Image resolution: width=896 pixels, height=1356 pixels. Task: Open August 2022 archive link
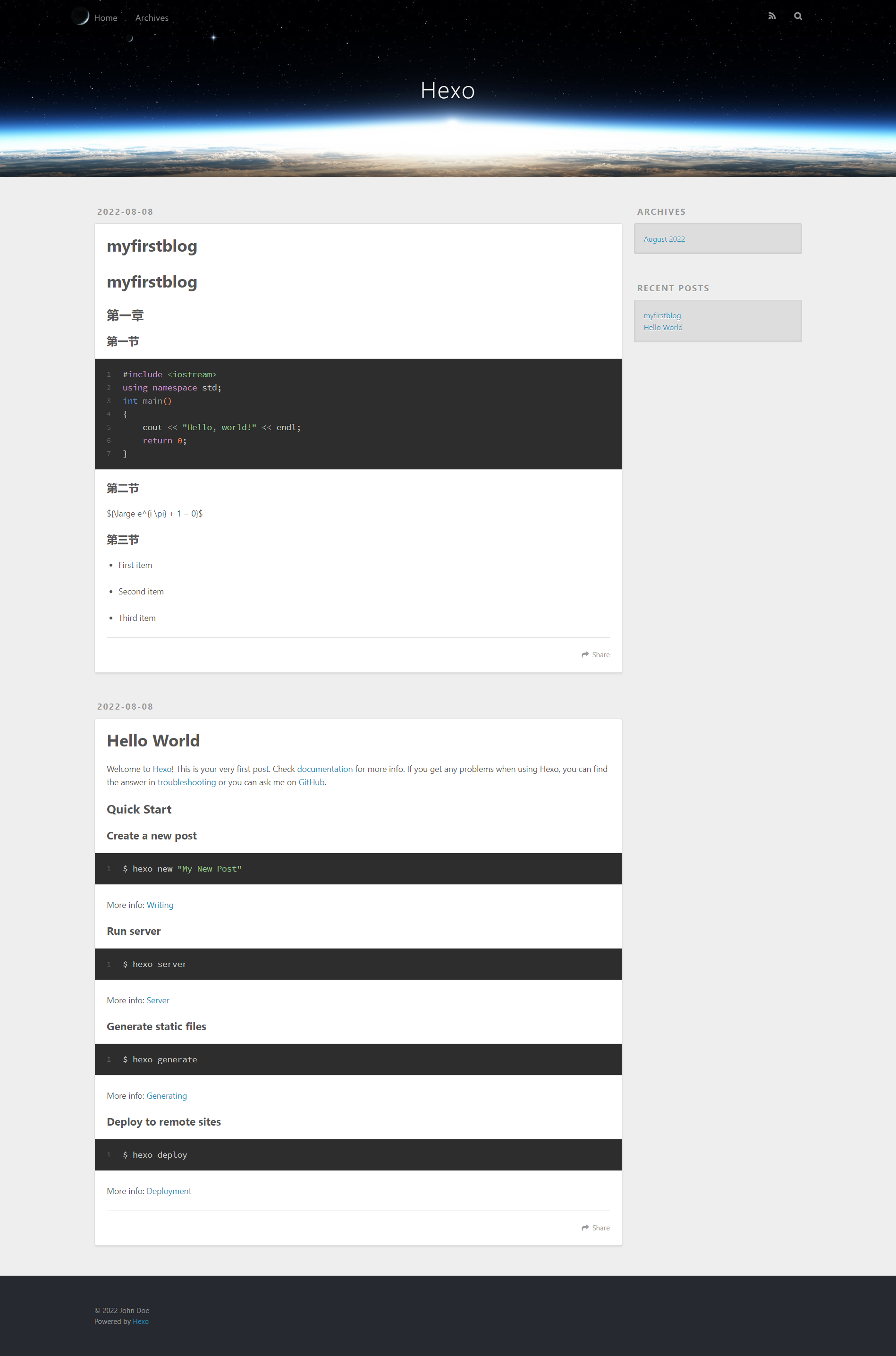click(664, 239)
